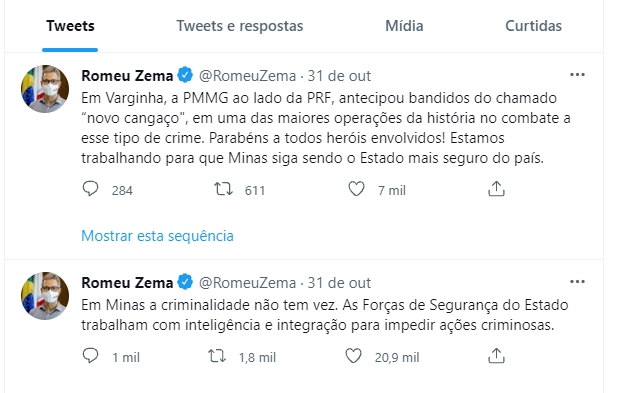Screen dimensions: 626x393
Task: Reply to the Varginha PMMG tweet
Action: (x=90, y=189)
